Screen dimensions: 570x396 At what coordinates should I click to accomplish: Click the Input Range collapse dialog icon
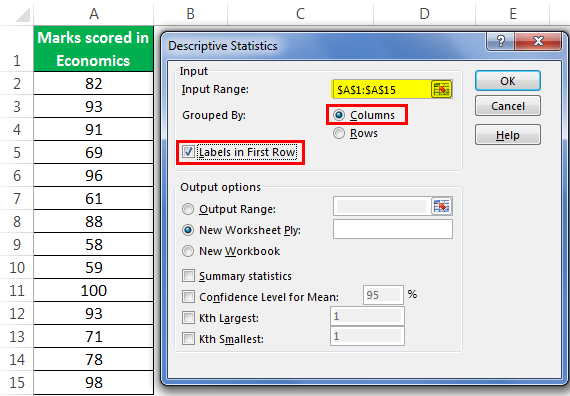pyautogui.click(x=441, y=89)
